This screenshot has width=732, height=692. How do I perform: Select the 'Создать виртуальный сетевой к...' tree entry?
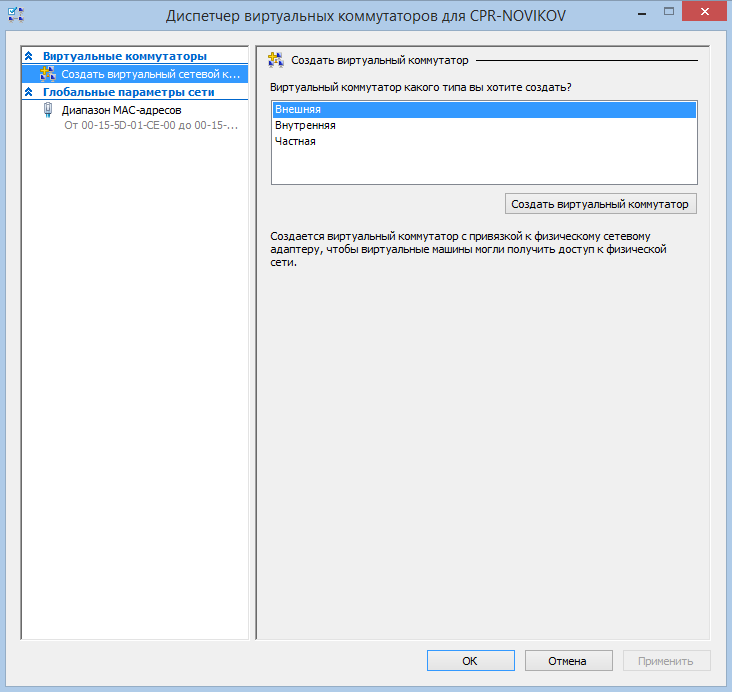[150, 74]
